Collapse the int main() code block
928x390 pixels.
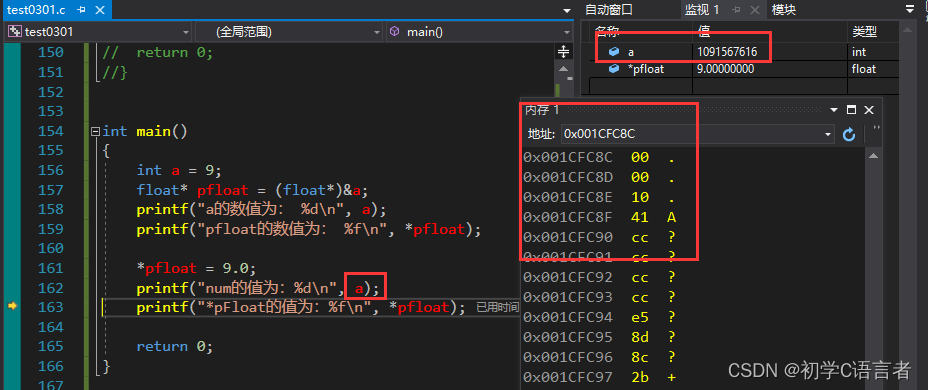click(95, 131)
